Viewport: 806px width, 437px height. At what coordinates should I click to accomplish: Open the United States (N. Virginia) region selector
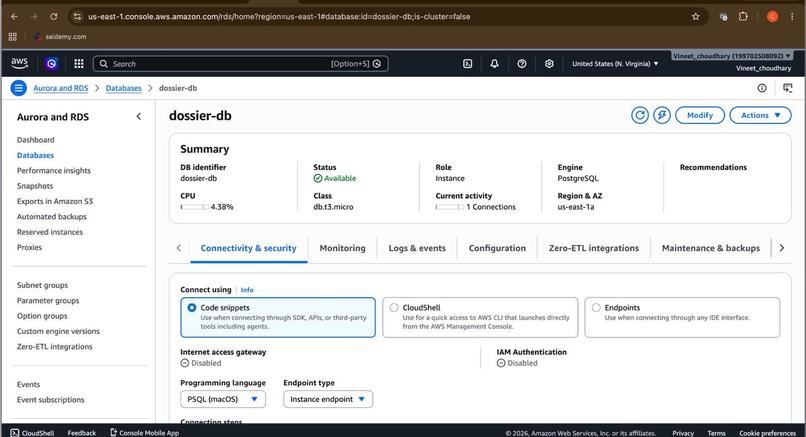[615, 64]
